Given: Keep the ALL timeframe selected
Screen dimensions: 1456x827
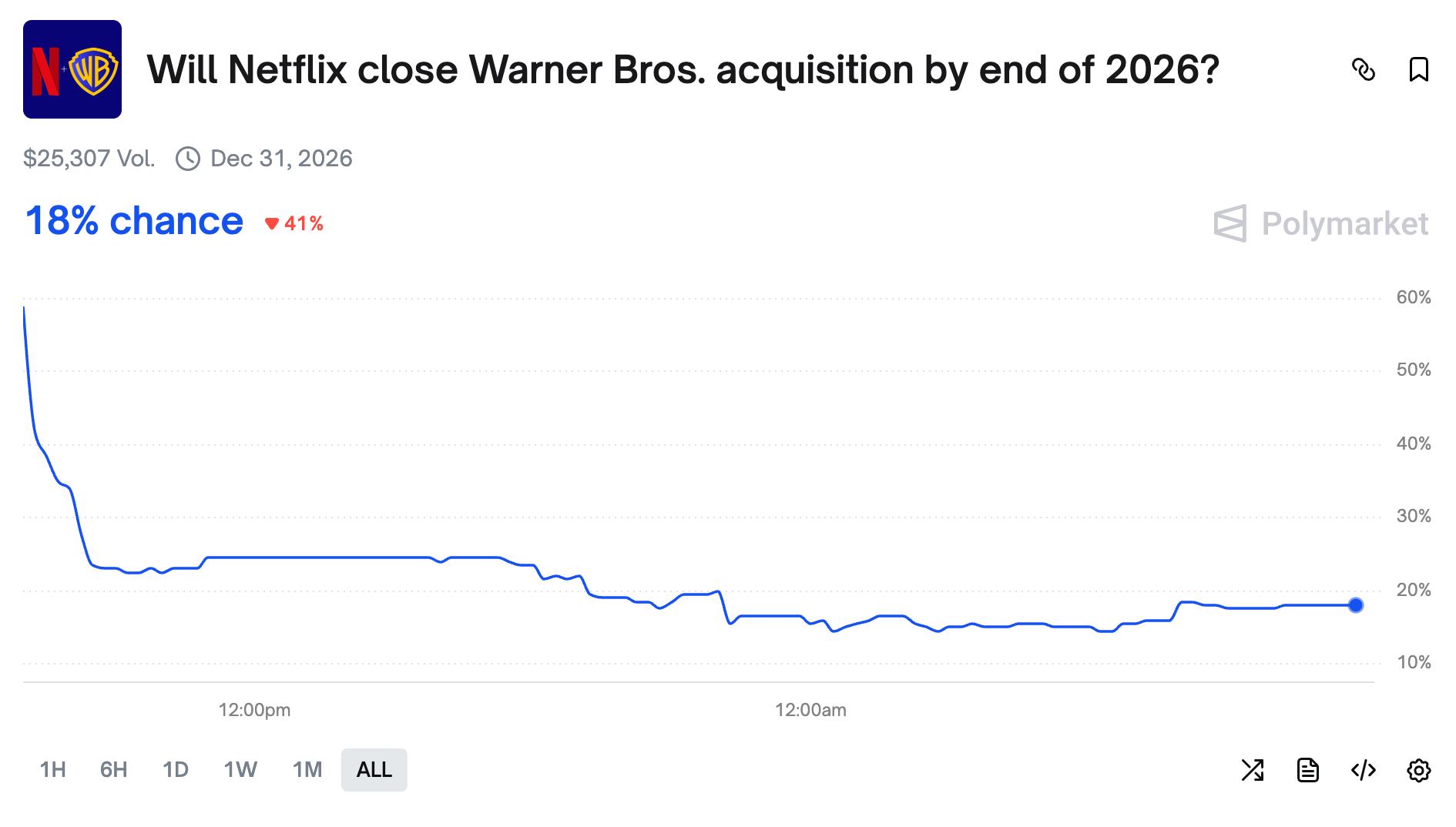Looking at the screenshot, I should pos(373,769).
